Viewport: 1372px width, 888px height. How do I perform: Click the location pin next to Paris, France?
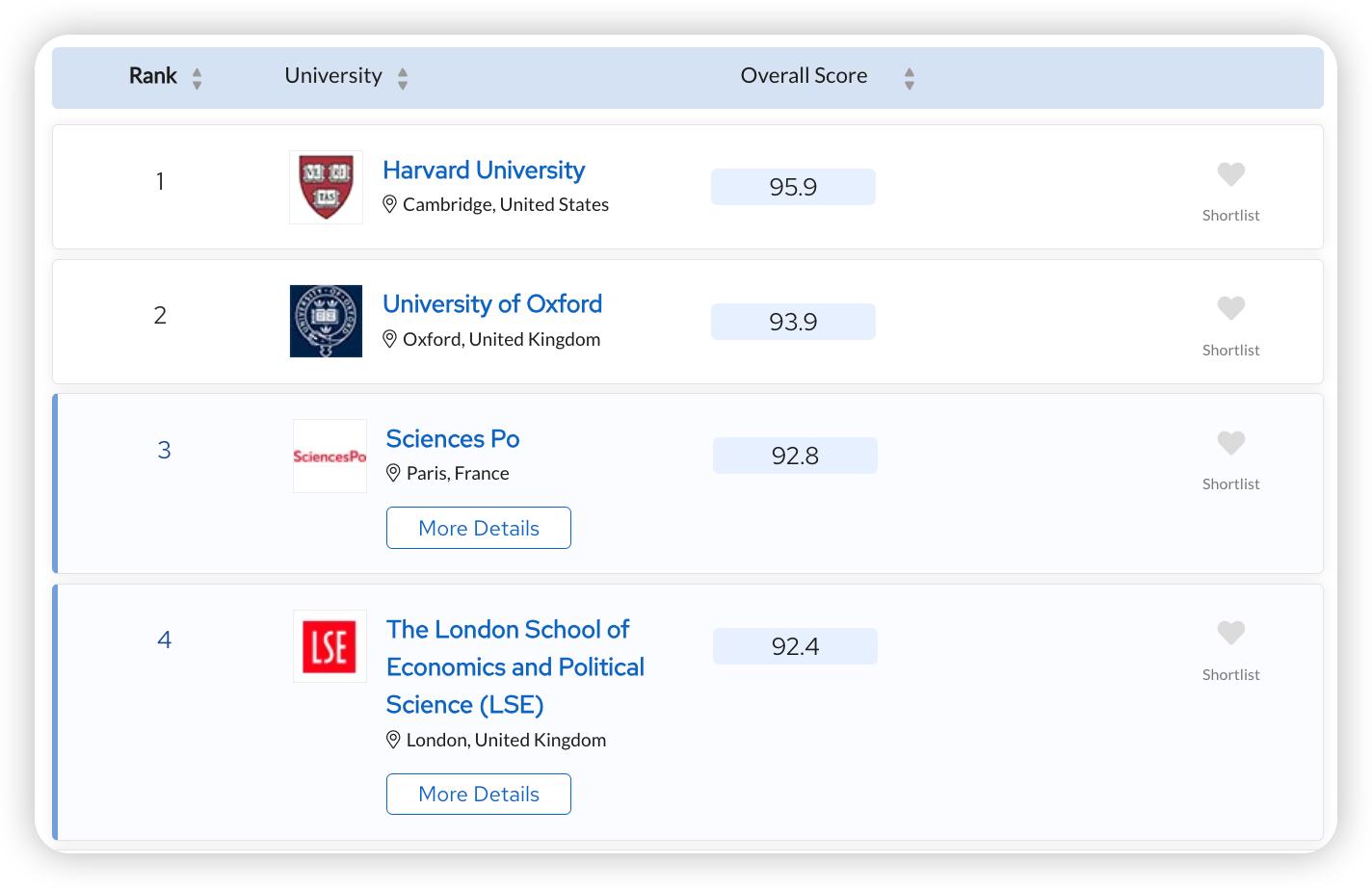393,473
